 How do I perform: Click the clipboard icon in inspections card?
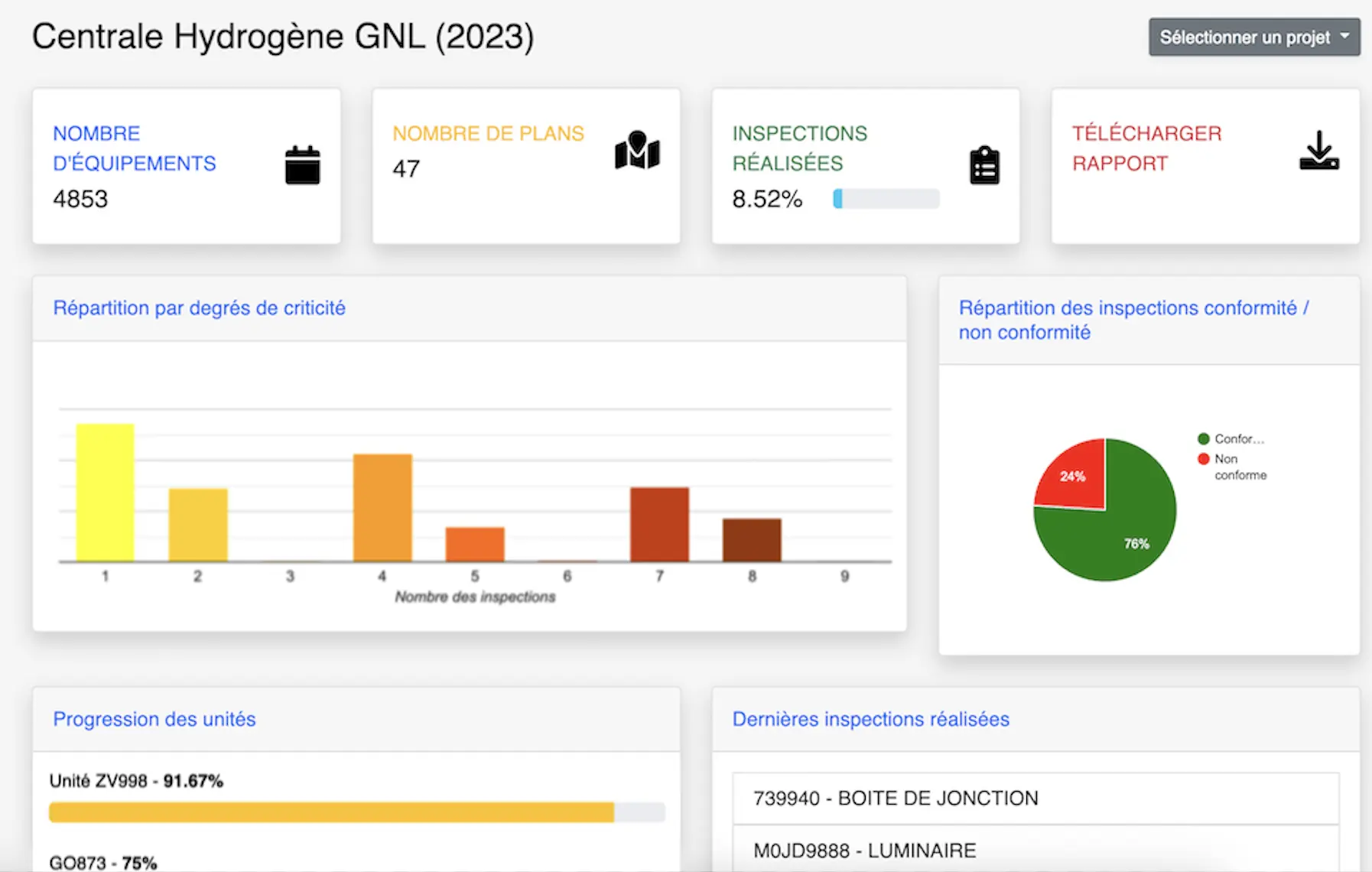click(x=984, y=164)
